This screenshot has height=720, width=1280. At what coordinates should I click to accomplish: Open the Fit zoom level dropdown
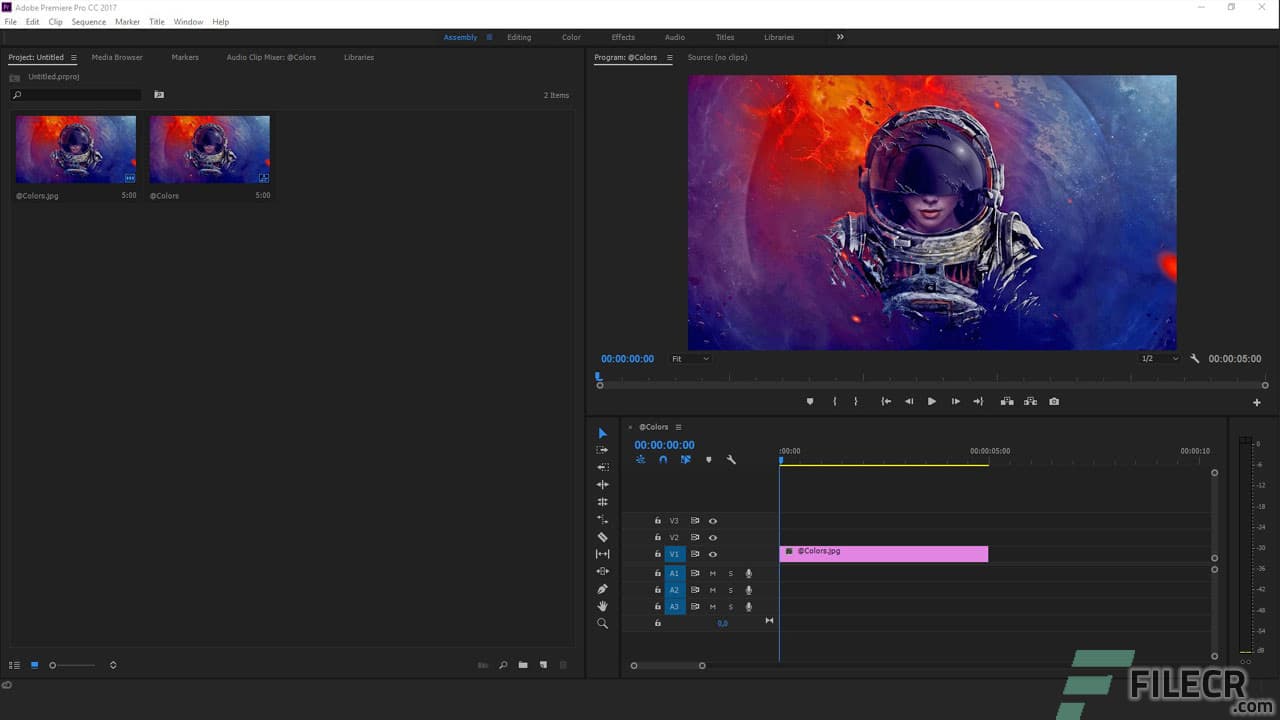[x=690, y=358]
